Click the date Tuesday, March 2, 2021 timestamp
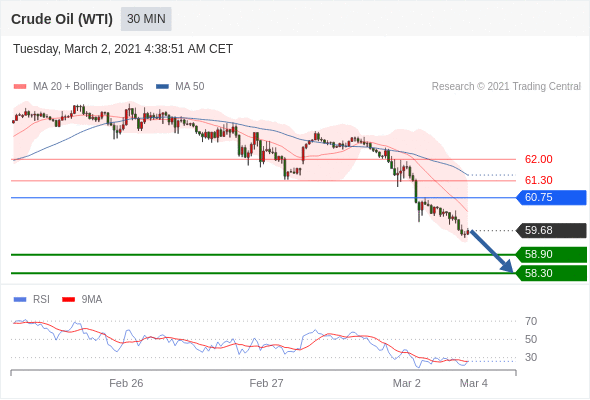This screenshot has height=400, width=590. pos(123,49)
